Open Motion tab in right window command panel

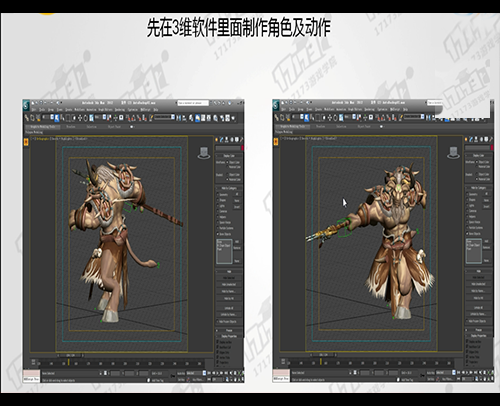click(482, 140)
